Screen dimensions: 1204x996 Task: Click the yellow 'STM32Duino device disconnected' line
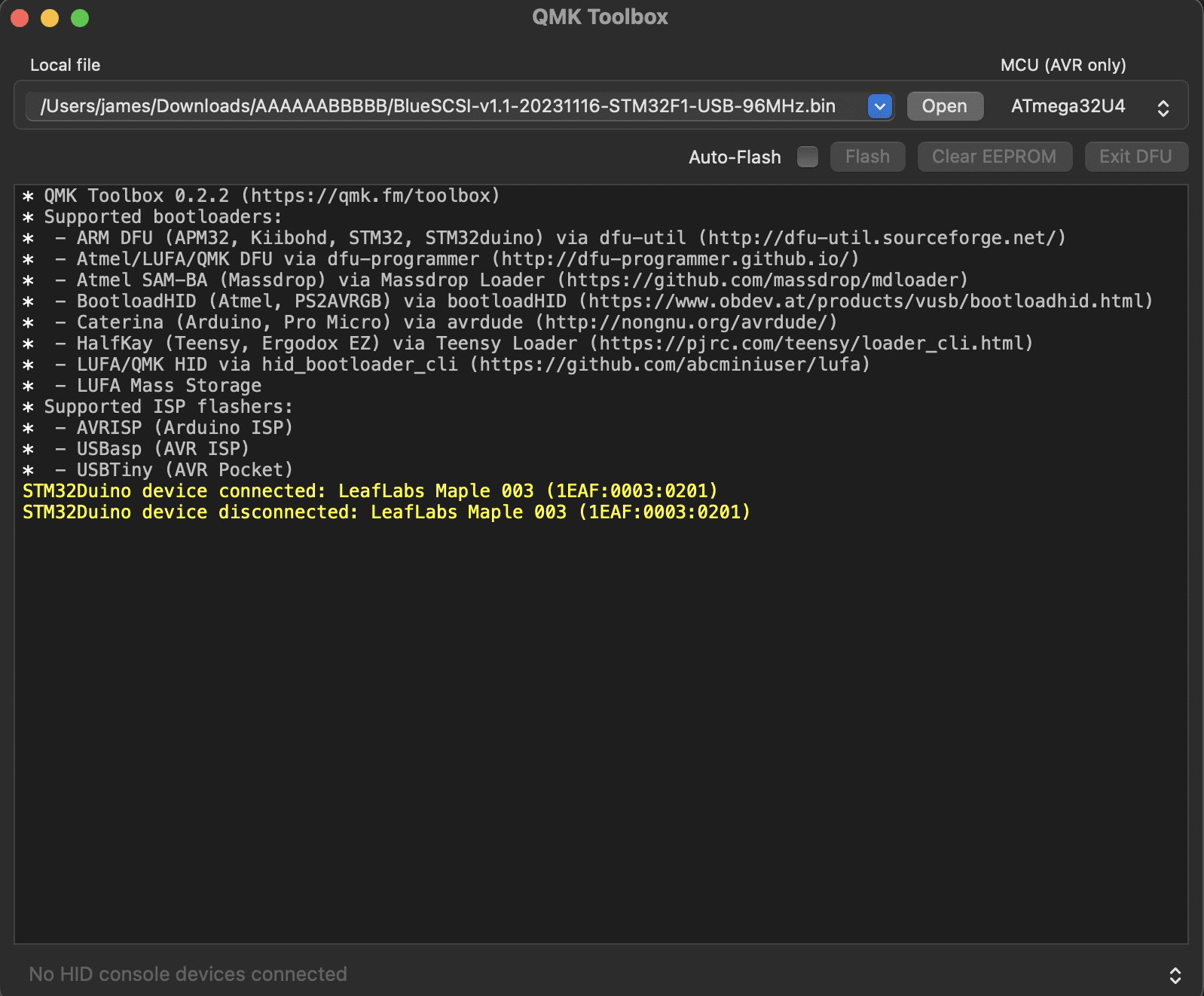click(387, 512)
